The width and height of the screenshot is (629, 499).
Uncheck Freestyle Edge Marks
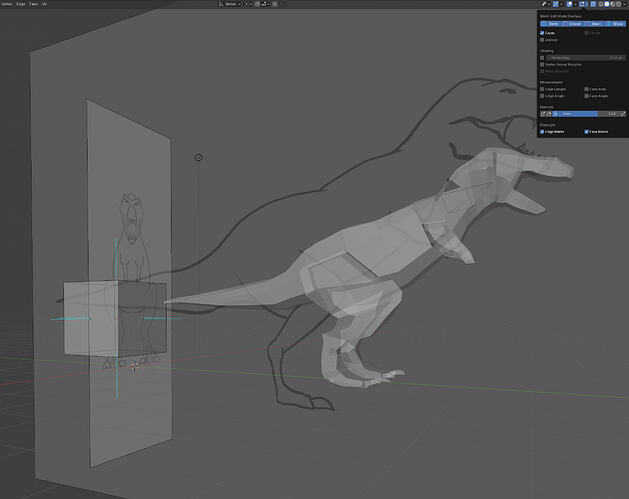tap(542, 132)
